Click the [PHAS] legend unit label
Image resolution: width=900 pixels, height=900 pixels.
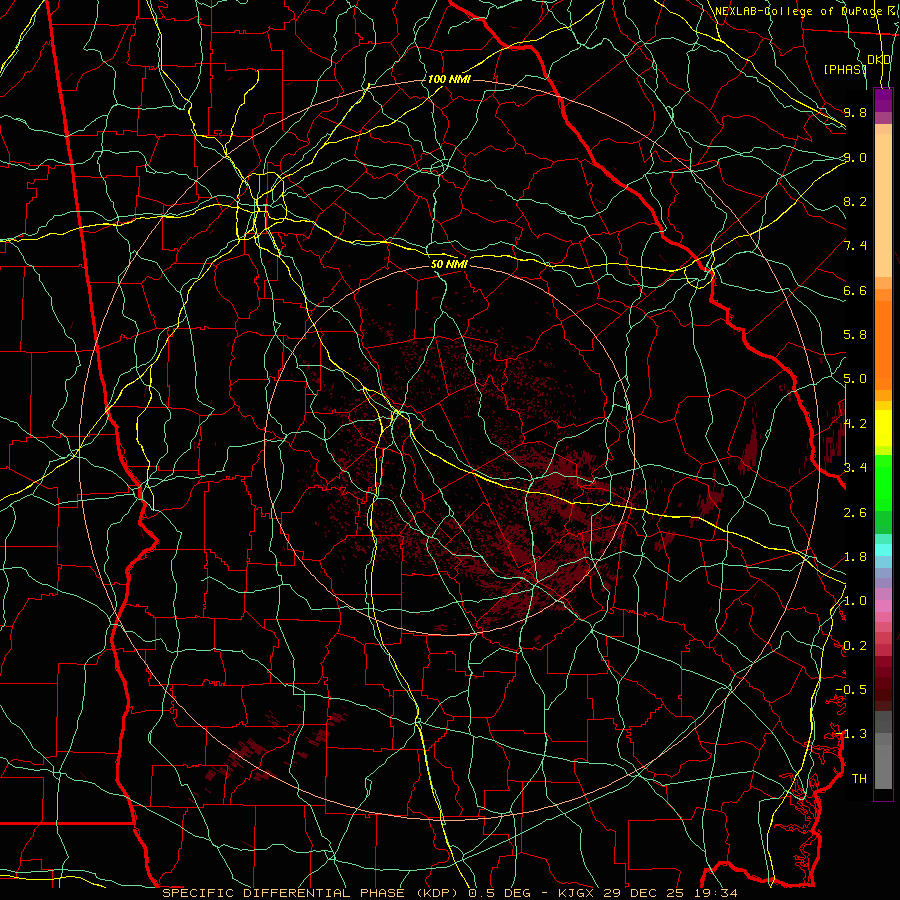pyautogui.click(x=845, y=69)
